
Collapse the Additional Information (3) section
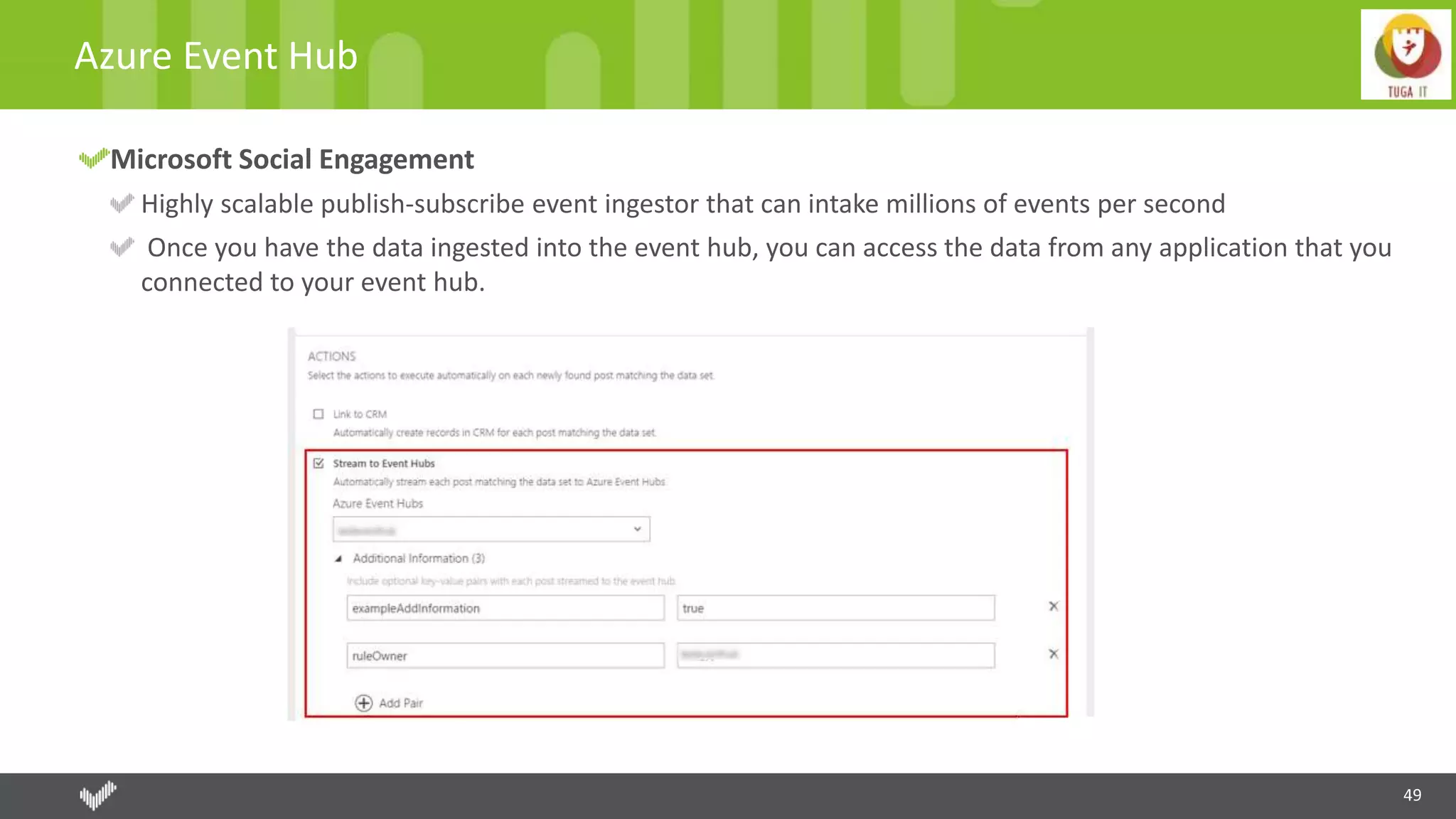(x=338, y=559)
